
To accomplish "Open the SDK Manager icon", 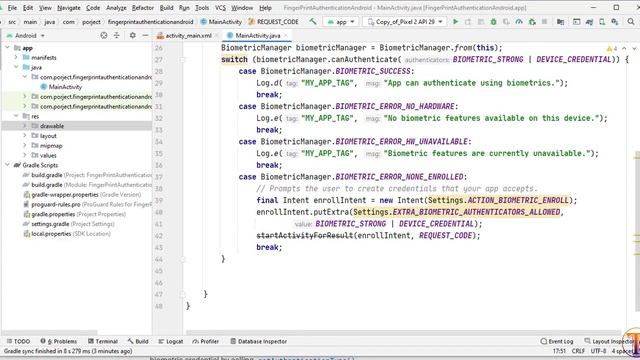I will [x=615, y=22].
